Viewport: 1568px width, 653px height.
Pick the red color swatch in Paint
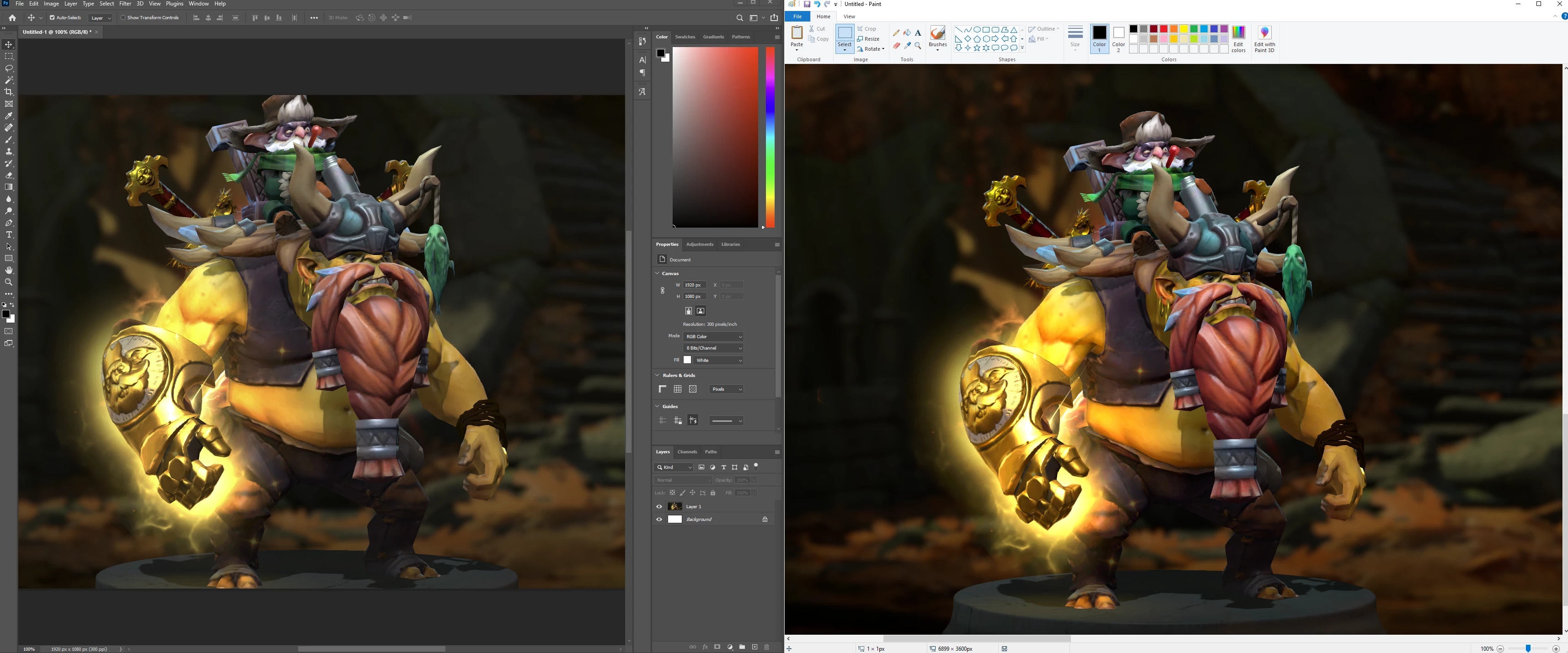tap(1163, 29)
